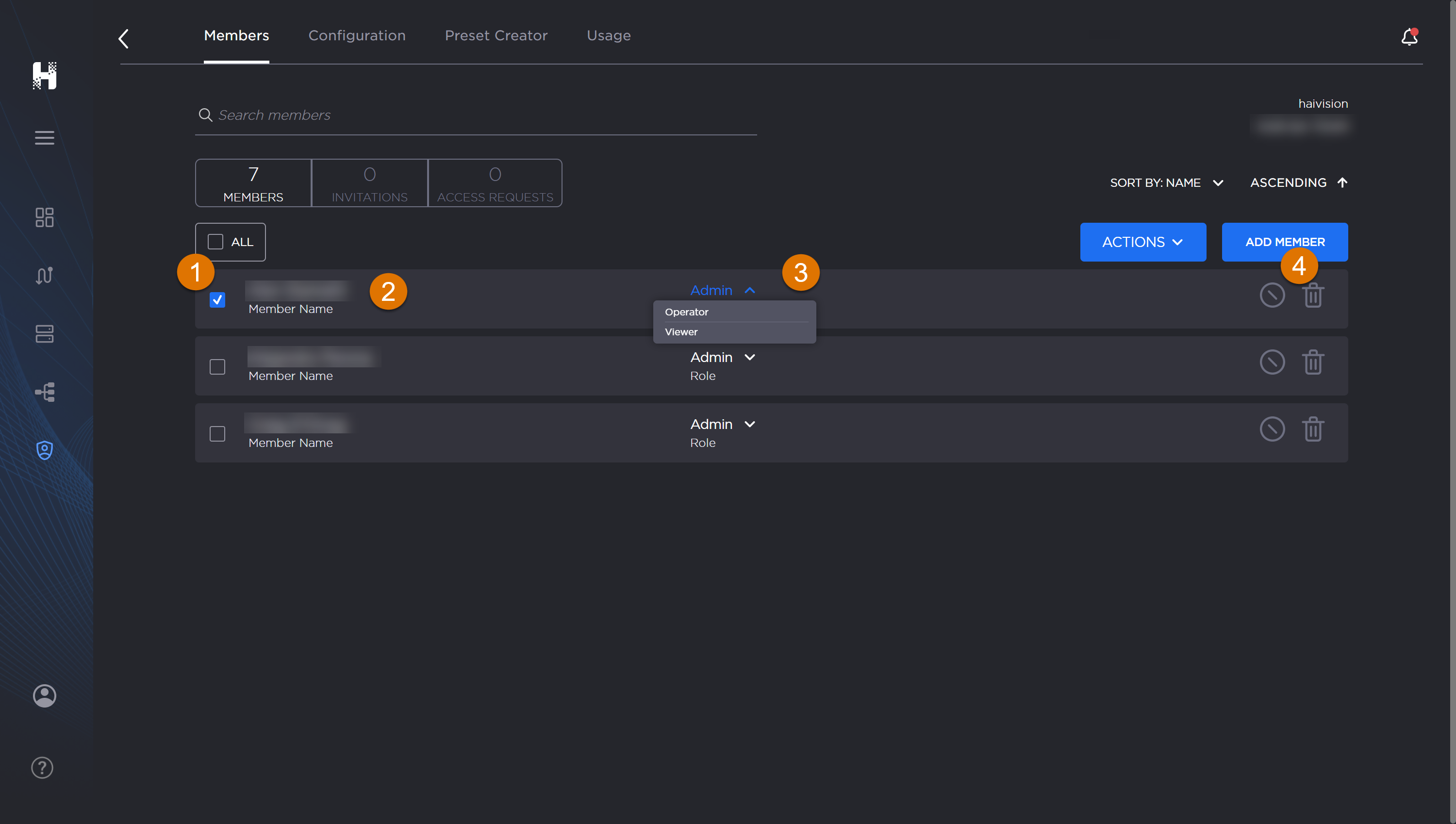Screen dimensions: 1456x824
Task: Open the help question mark icon
Action: pyautogui.click(x=42, y=767)
